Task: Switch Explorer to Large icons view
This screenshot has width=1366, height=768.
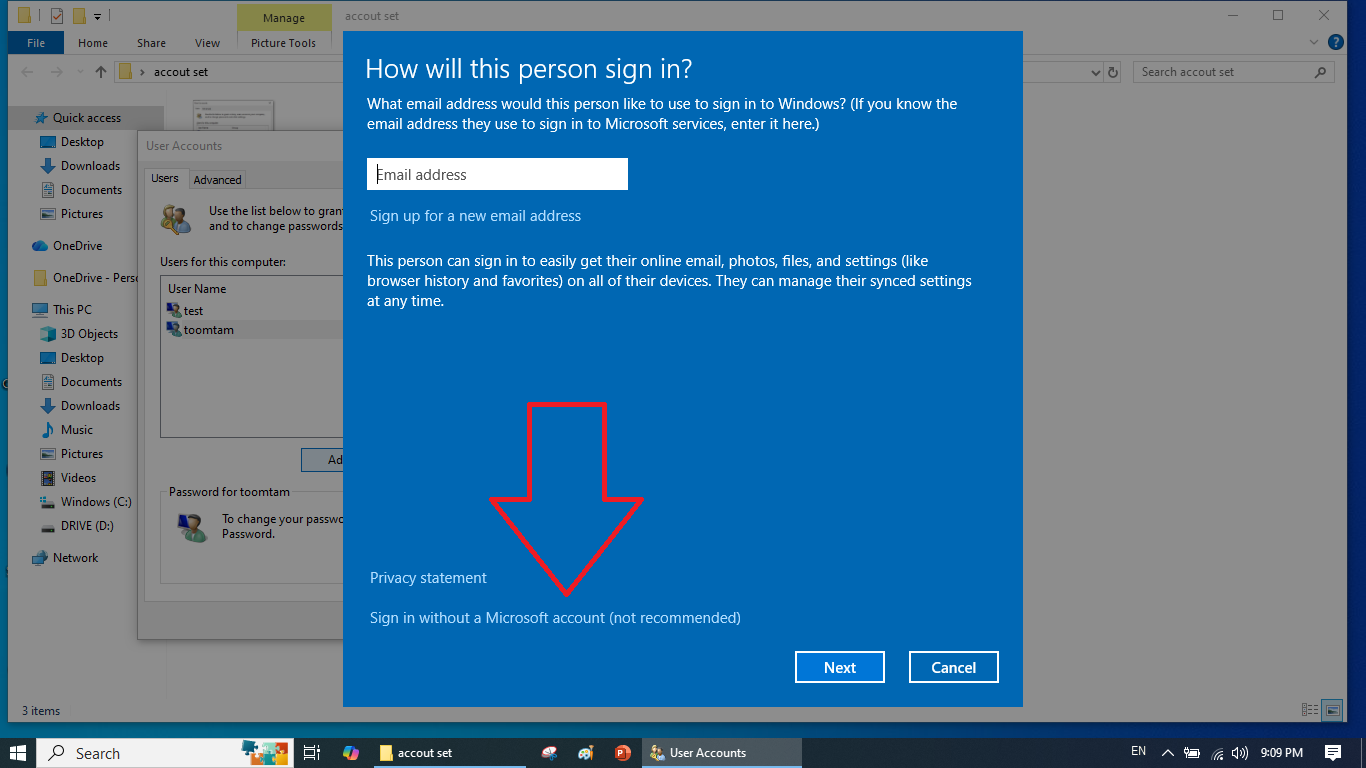Action: click(1332, 710)
